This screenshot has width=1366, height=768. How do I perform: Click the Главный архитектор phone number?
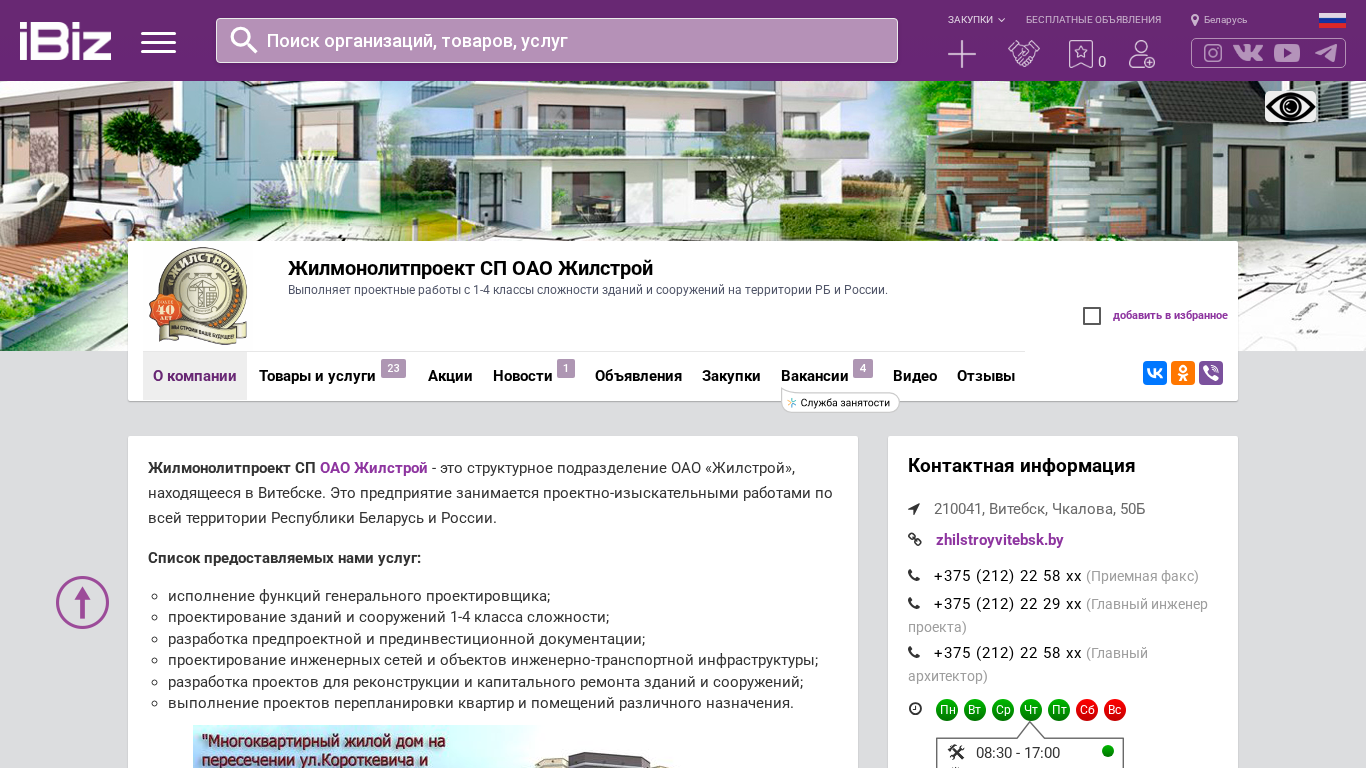pos(1007,653)
